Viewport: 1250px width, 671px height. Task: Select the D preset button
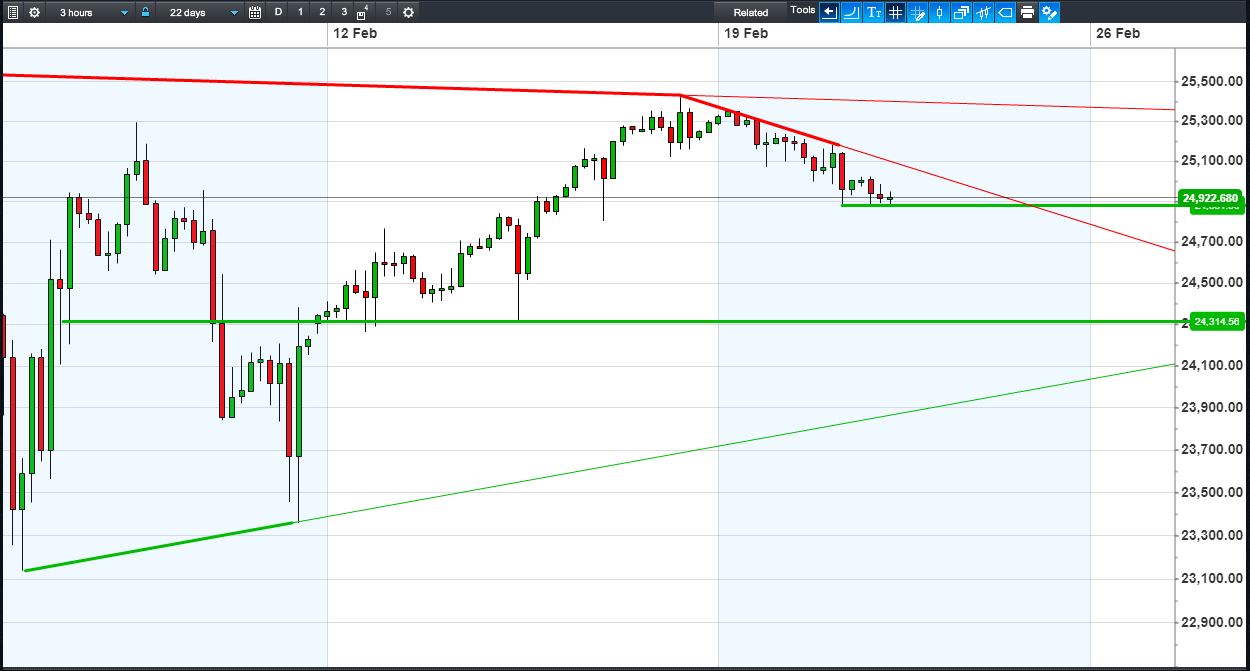click(278, 12)
